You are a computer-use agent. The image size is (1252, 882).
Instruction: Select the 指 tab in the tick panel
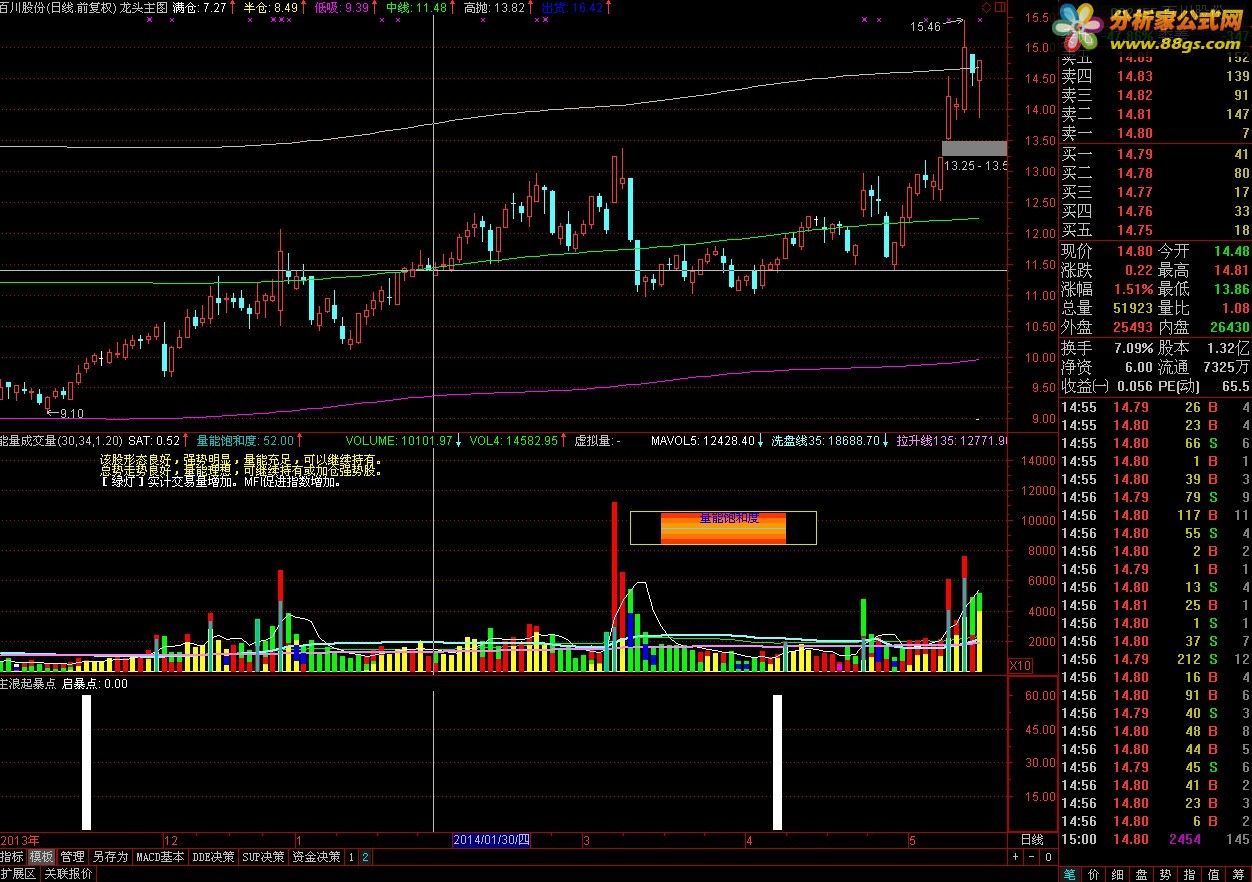(1191, 874)
